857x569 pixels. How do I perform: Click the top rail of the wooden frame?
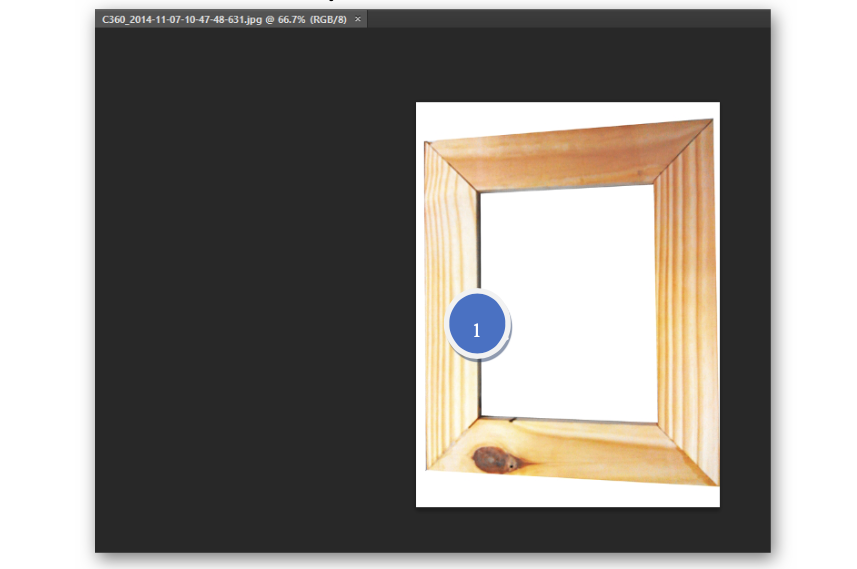(x=568, y=158)
